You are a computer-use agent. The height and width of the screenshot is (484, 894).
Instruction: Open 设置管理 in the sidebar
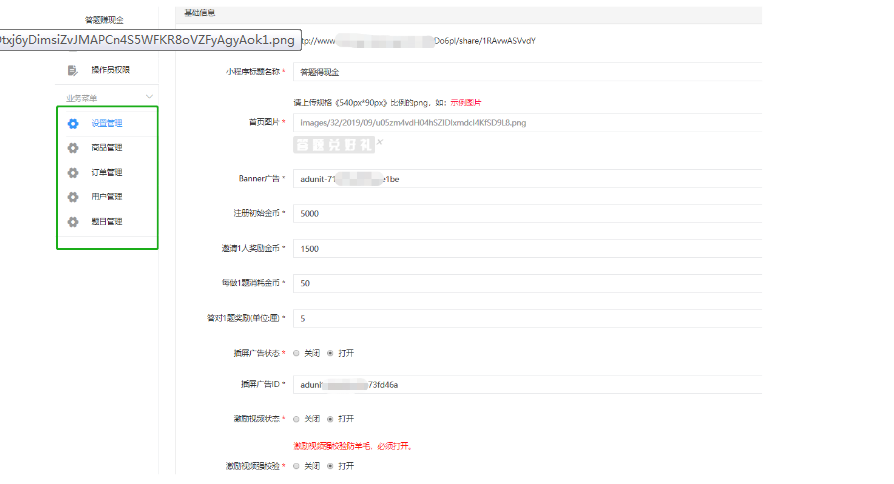pyautogui.click(x=107, y=123)
